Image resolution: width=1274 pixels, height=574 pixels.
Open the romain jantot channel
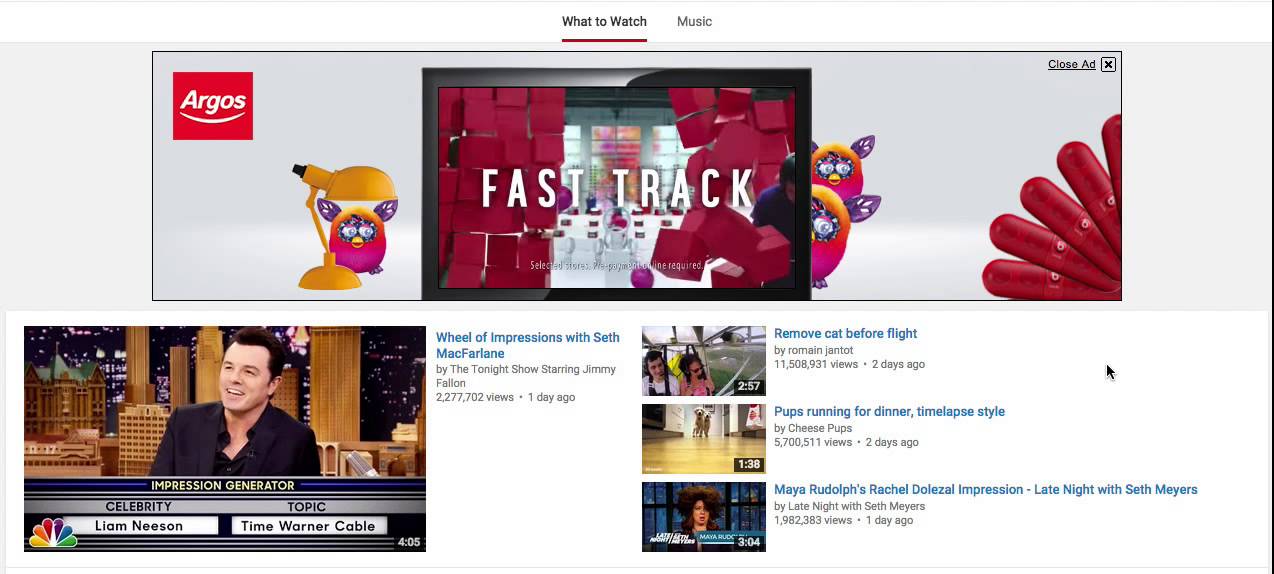(821, 350)
